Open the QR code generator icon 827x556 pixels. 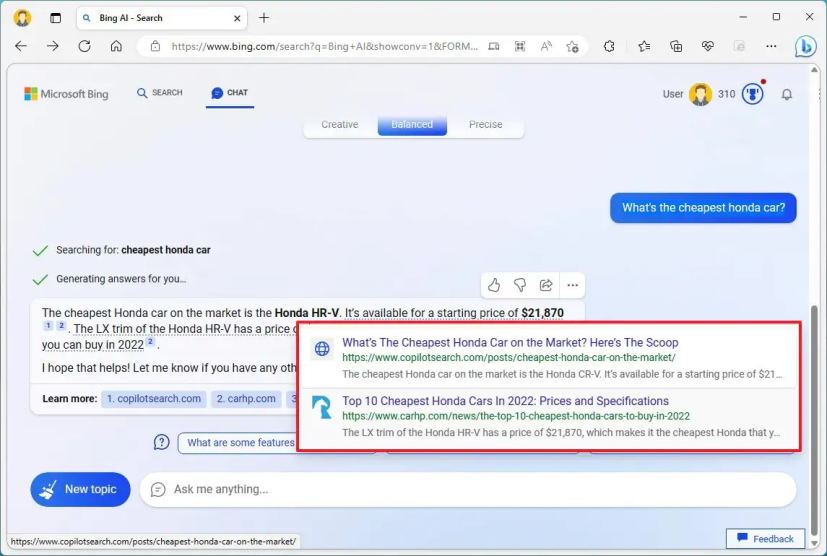[520, 46]
